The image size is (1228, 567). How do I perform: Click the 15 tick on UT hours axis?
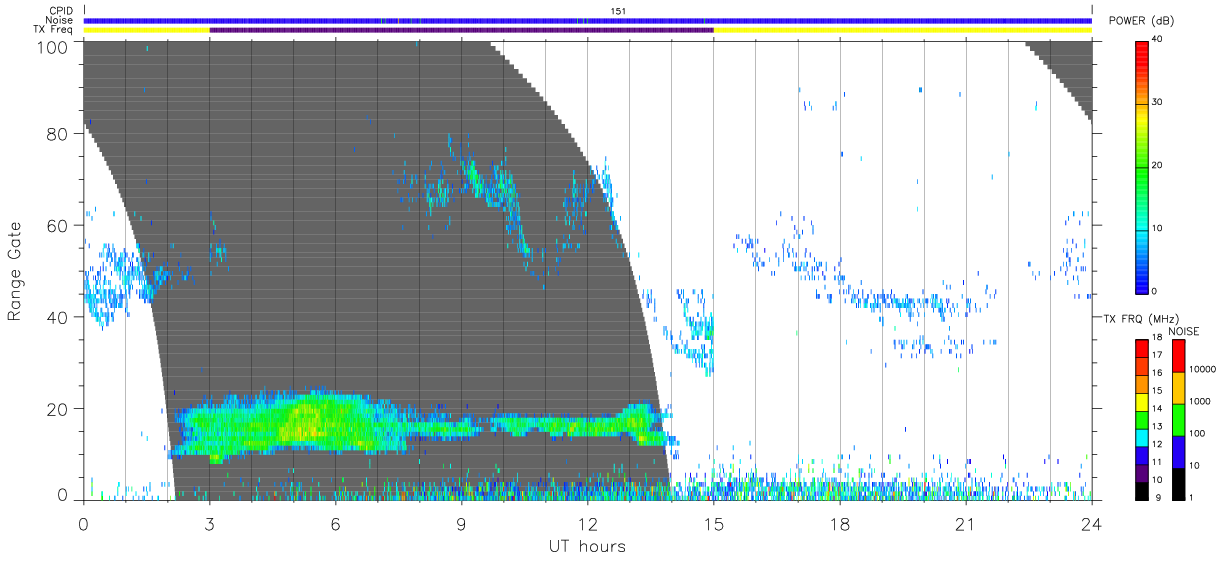point(713,523)
